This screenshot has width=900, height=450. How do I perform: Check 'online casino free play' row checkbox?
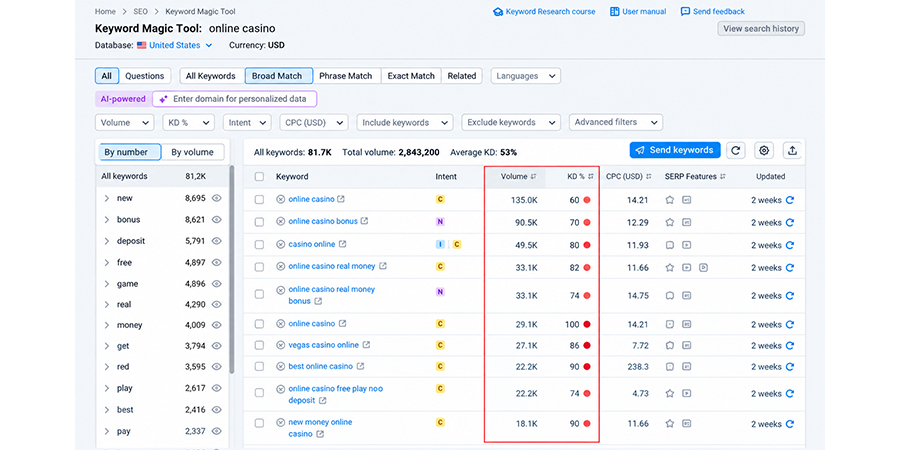tap(259, 393)
